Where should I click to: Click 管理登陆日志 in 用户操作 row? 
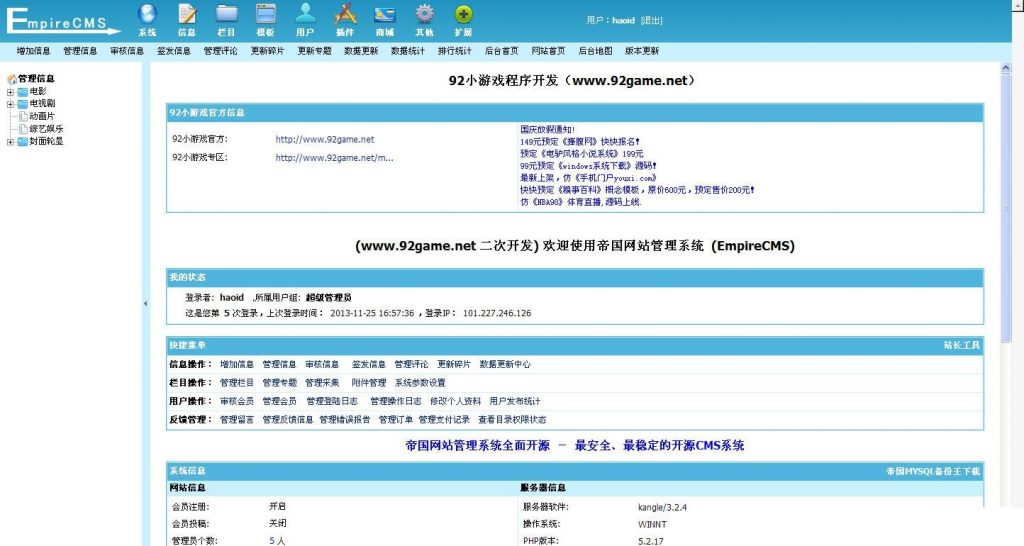click(x=332, y=401)
